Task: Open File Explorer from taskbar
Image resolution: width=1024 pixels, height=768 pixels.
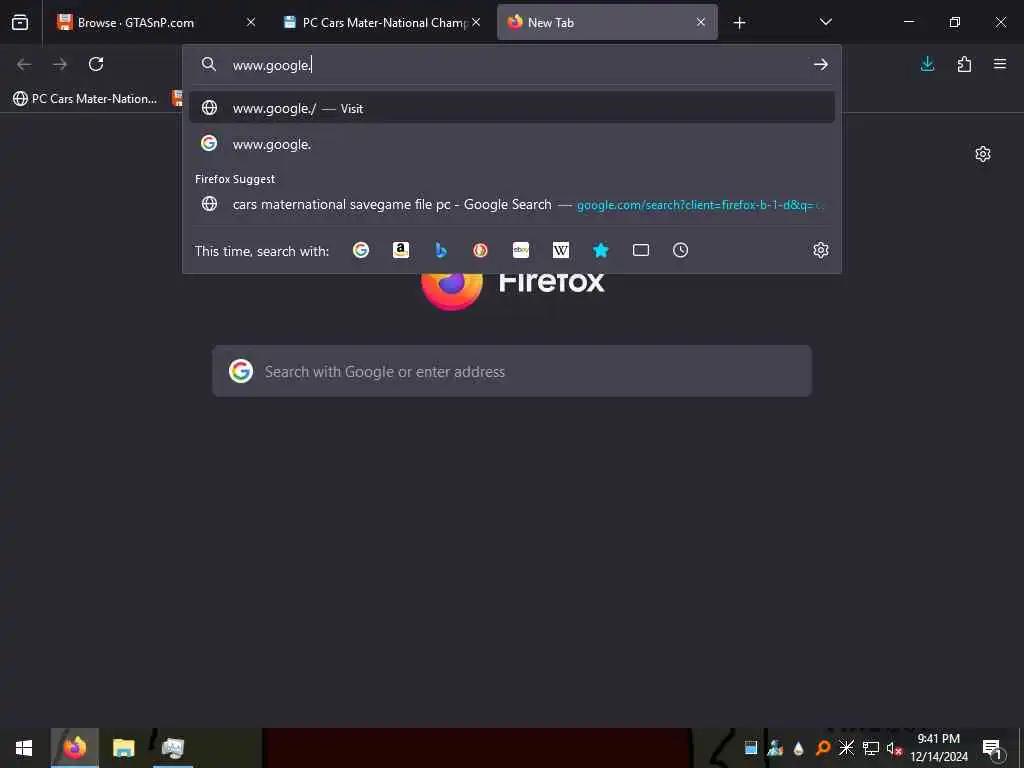Action: pyautogui.click(x=123, y=748)
